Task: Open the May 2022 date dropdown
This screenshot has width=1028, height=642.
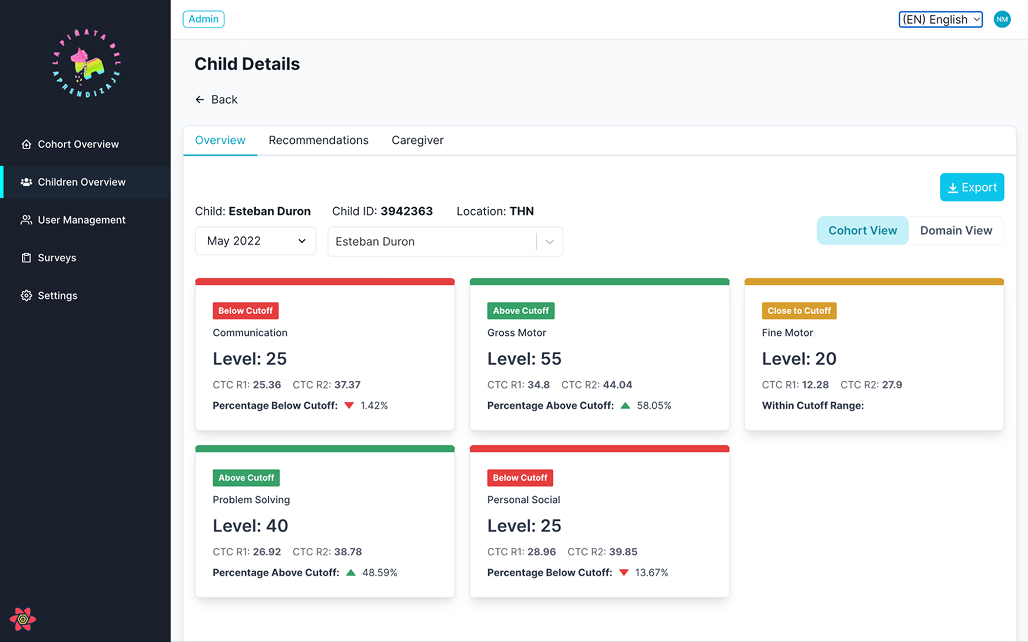Action: point(256,241)
